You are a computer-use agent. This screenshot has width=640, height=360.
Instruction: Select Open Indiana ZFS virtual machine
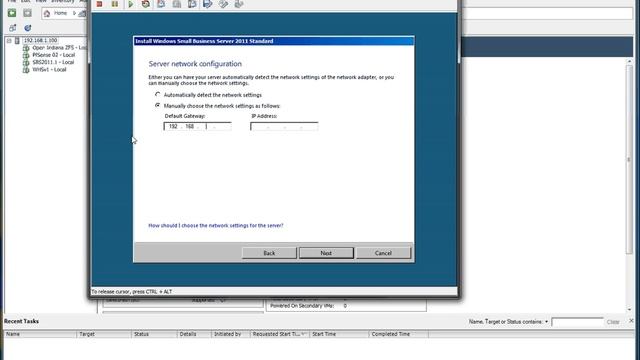[x=59, y=48]
